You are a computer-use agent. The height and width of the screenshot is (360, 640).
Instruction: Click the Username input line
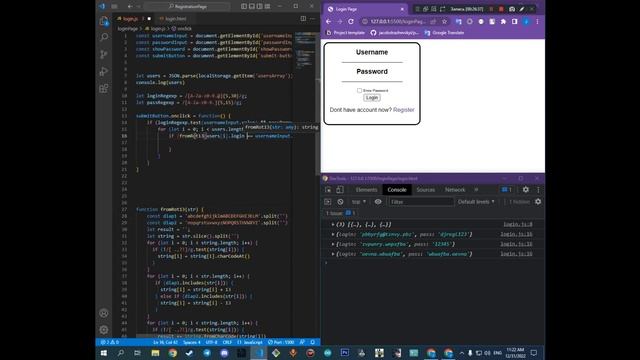click(x=372, y=60)
